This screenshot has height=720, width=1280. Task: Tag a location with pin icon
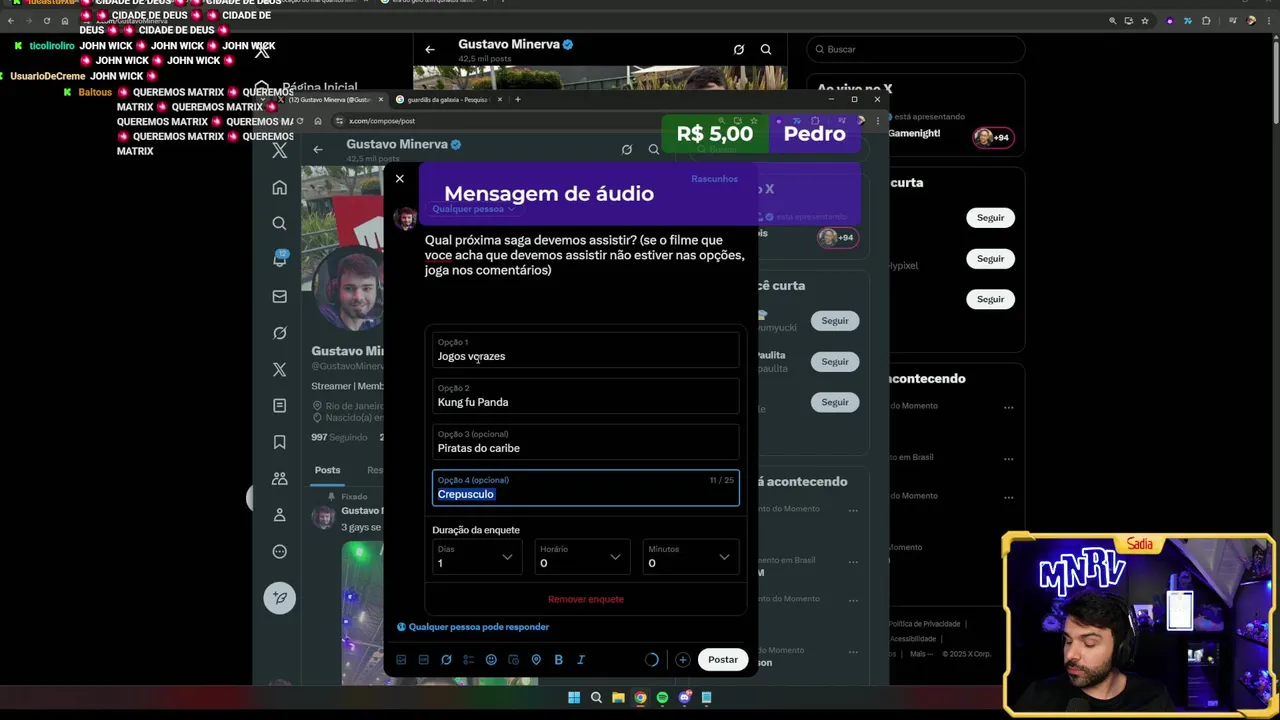[536, 660]
